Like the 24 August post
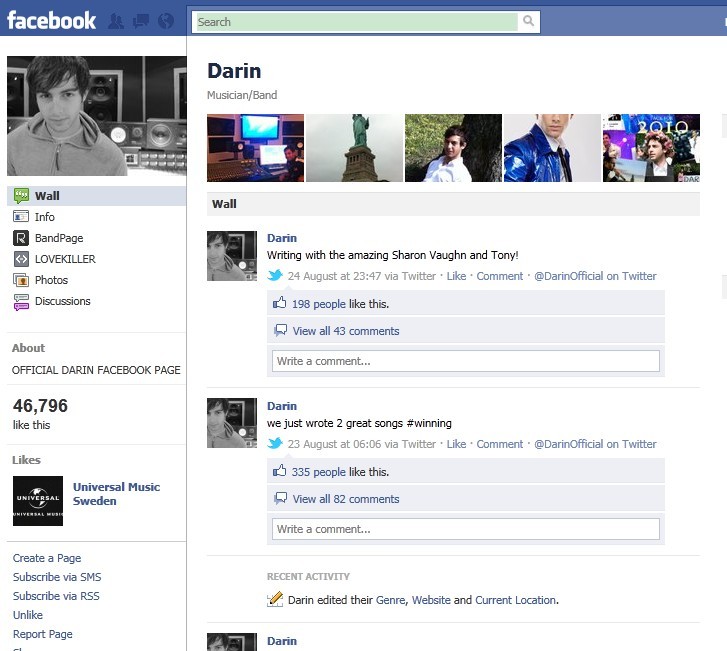Viewport: 727px width, 651px height. (x=456, y=276)
